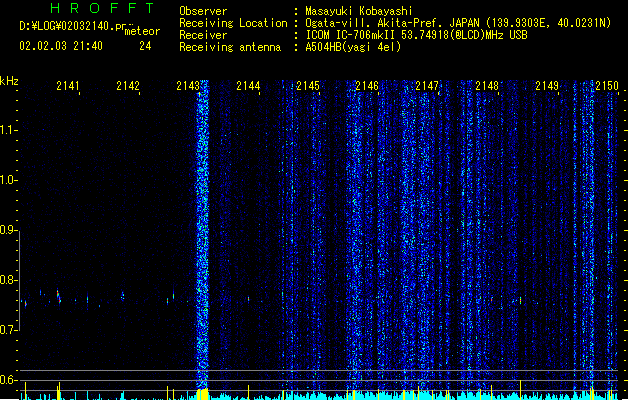
Task: Click the Receiving Location label
Action: pyautogui.click(x=233, y=23)
